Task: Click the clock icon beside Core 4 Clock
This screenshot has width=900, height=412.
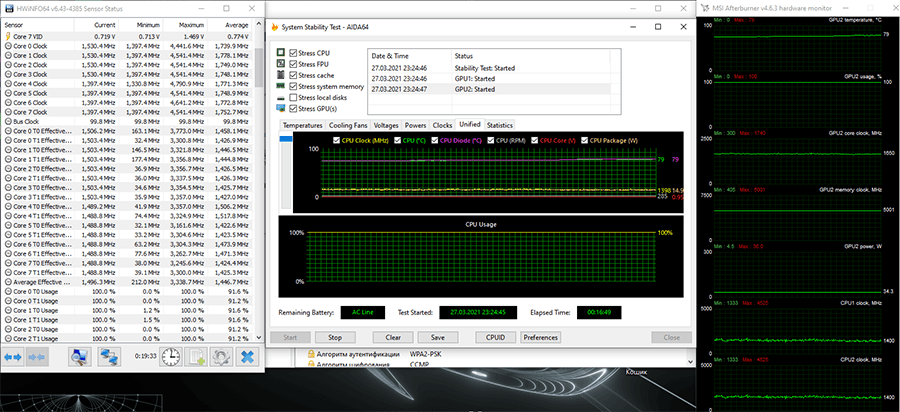Action: [x=8, y=84]
